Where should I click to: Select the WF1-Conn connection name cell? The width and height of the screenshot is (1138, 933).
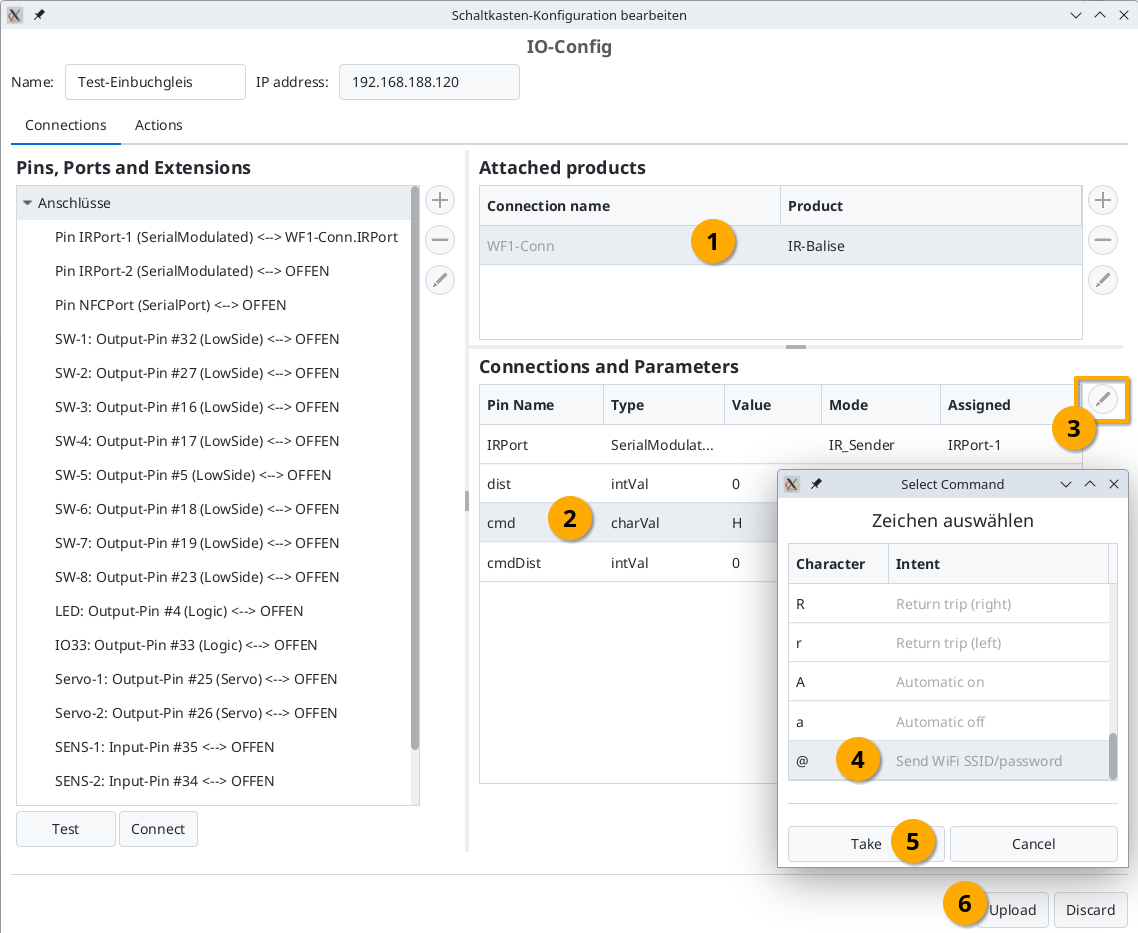[629, 246]
